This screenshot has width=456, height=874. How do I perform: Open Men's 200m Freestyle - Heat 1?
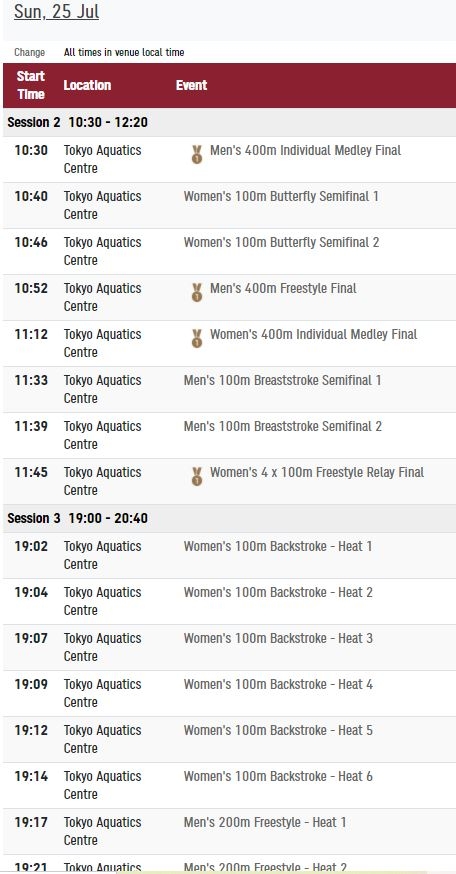(265, 822)
